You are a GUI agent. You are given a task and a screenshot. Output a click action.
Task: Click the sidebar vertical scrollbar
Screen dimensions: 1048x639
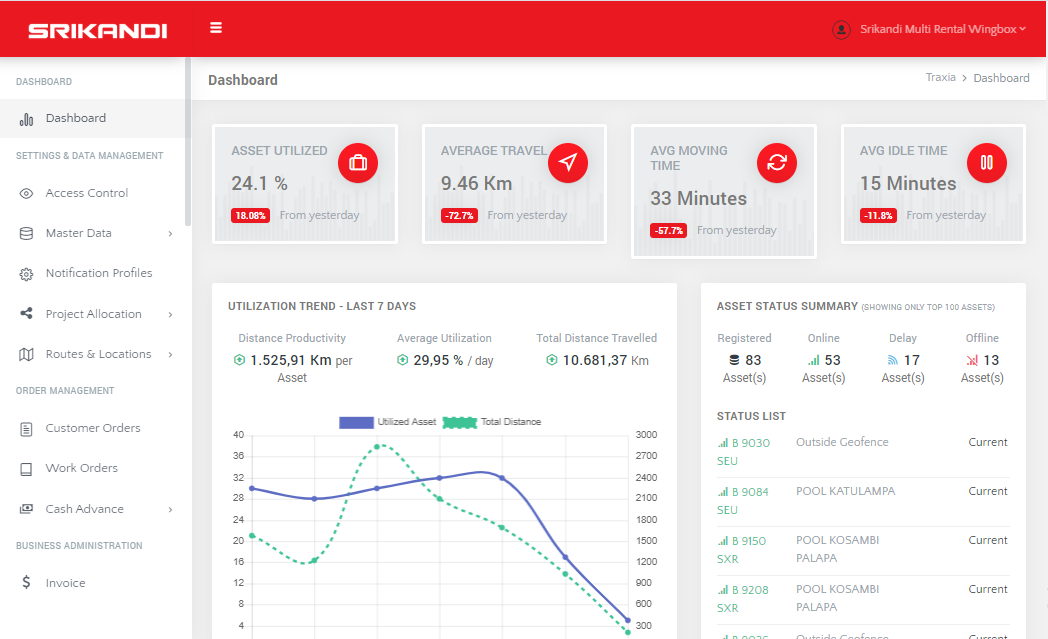[188, 140]
